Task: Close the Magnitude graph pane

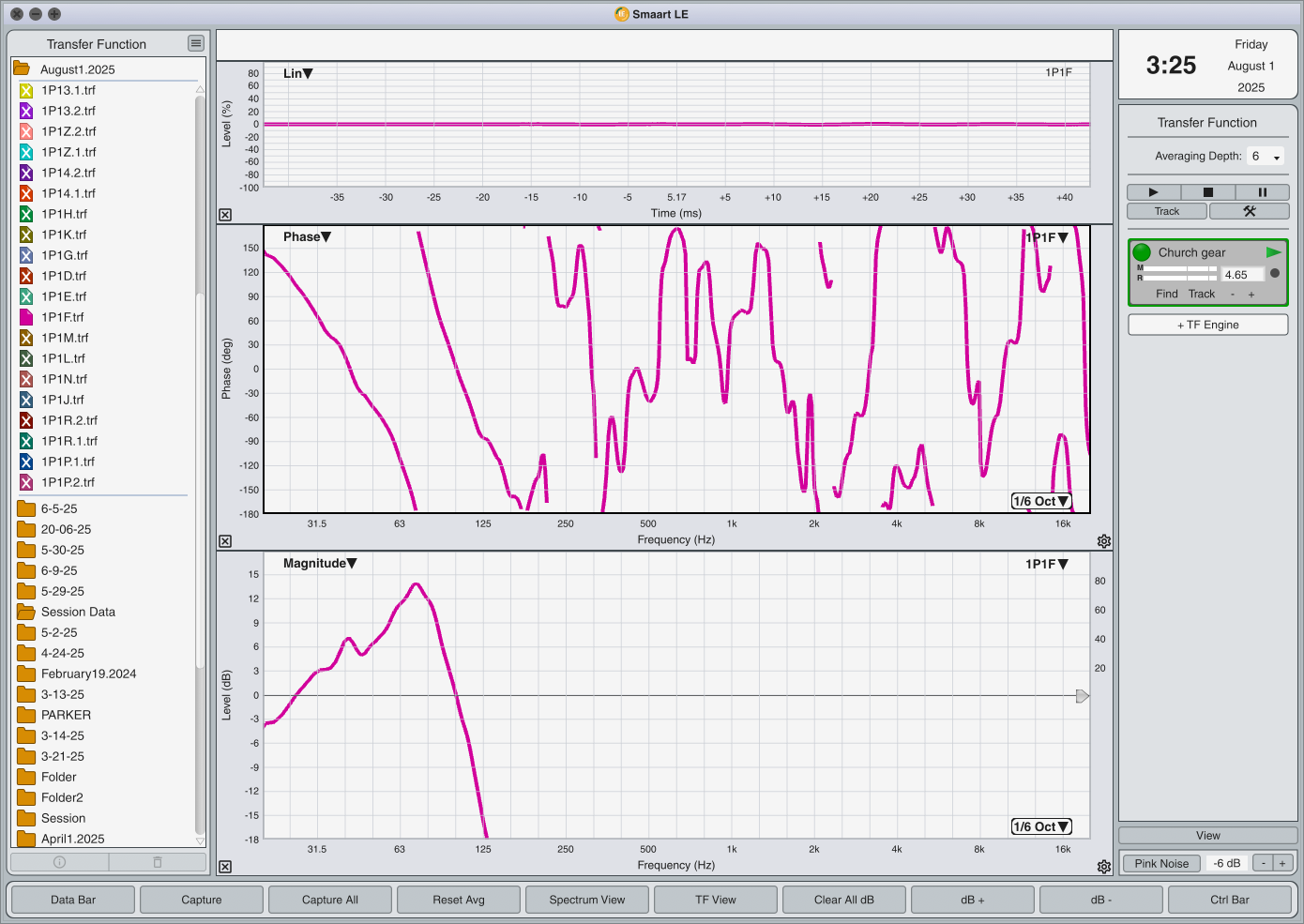Action: (x=225, y=867)
